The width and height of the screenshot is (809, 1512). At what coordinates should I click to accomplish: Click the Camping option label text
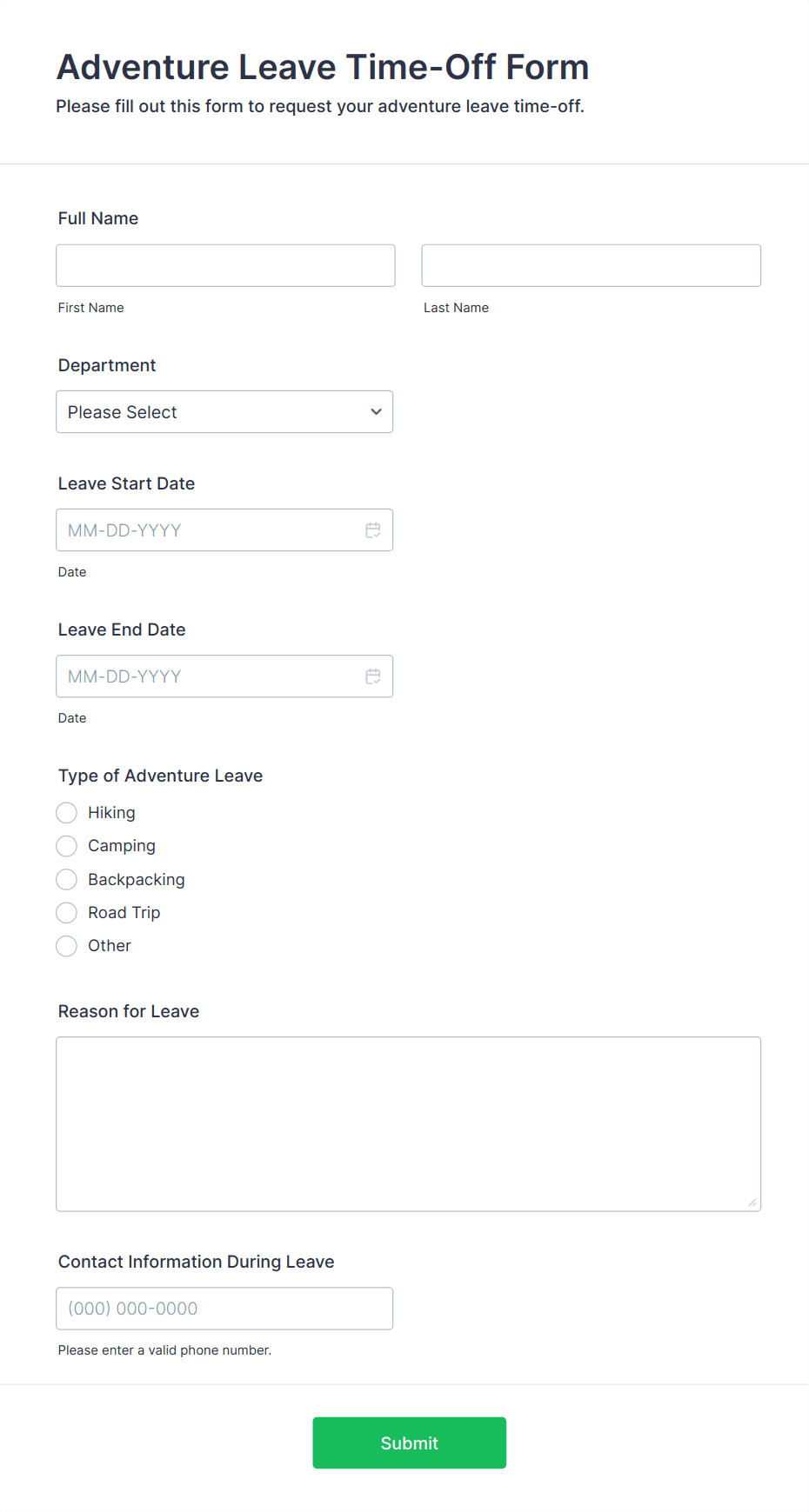click(x=122, y=846)
